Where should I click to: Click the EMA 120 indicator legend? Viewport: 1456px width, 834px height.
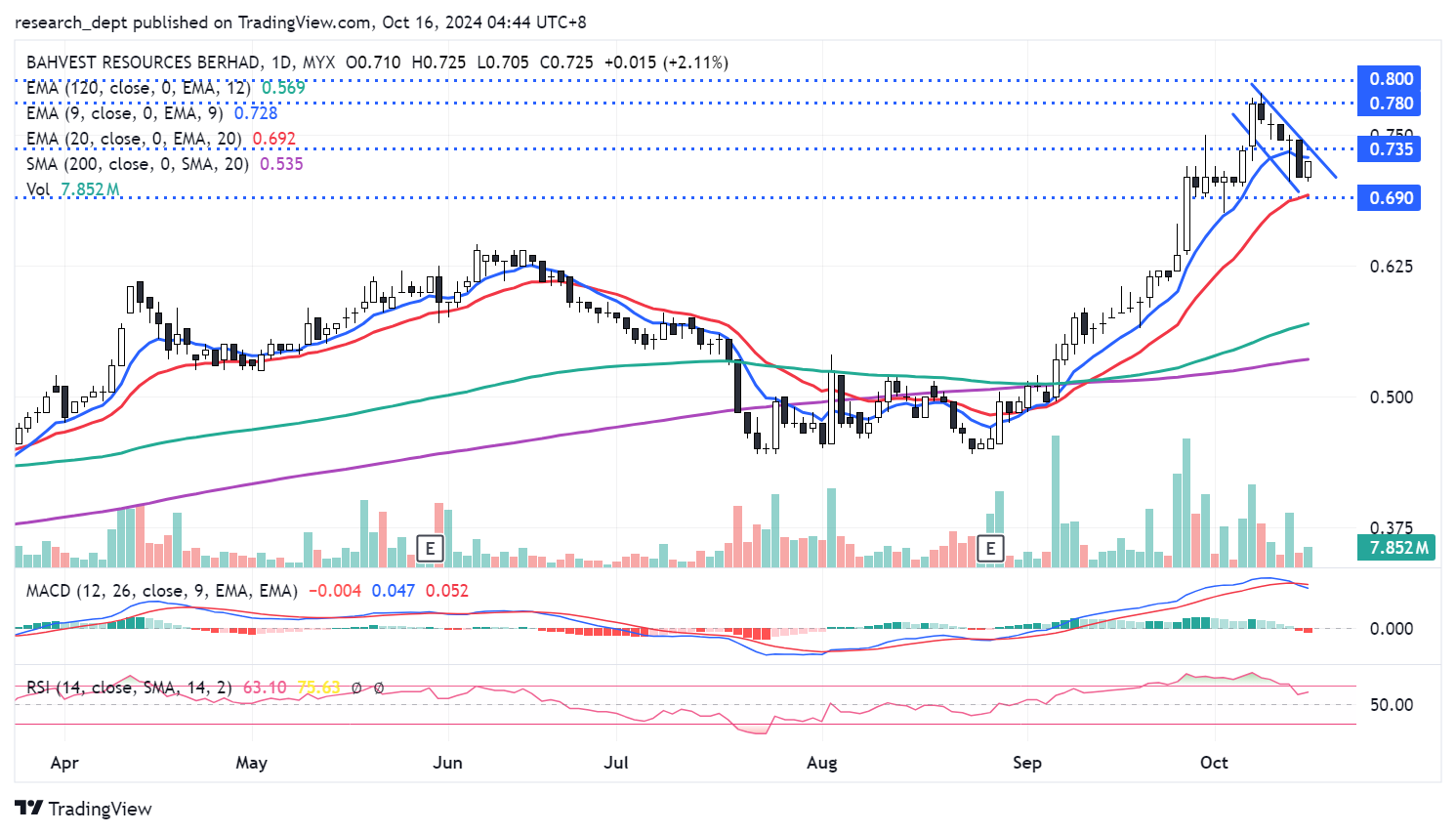coord(137,88)
